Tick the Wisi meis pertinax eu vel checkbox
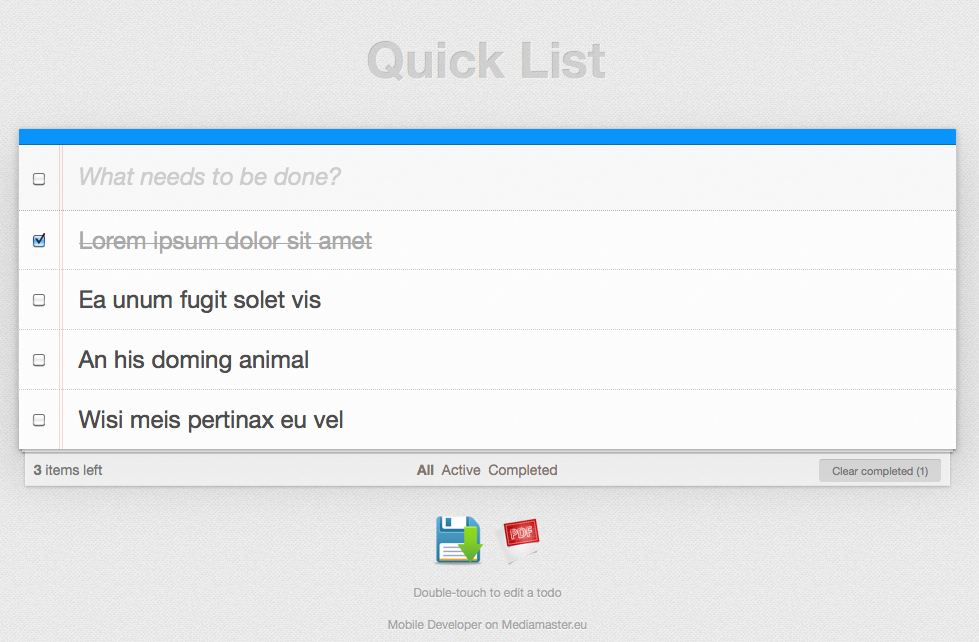The height and width of the screenshot is (642, 979). tap(39, 420)
